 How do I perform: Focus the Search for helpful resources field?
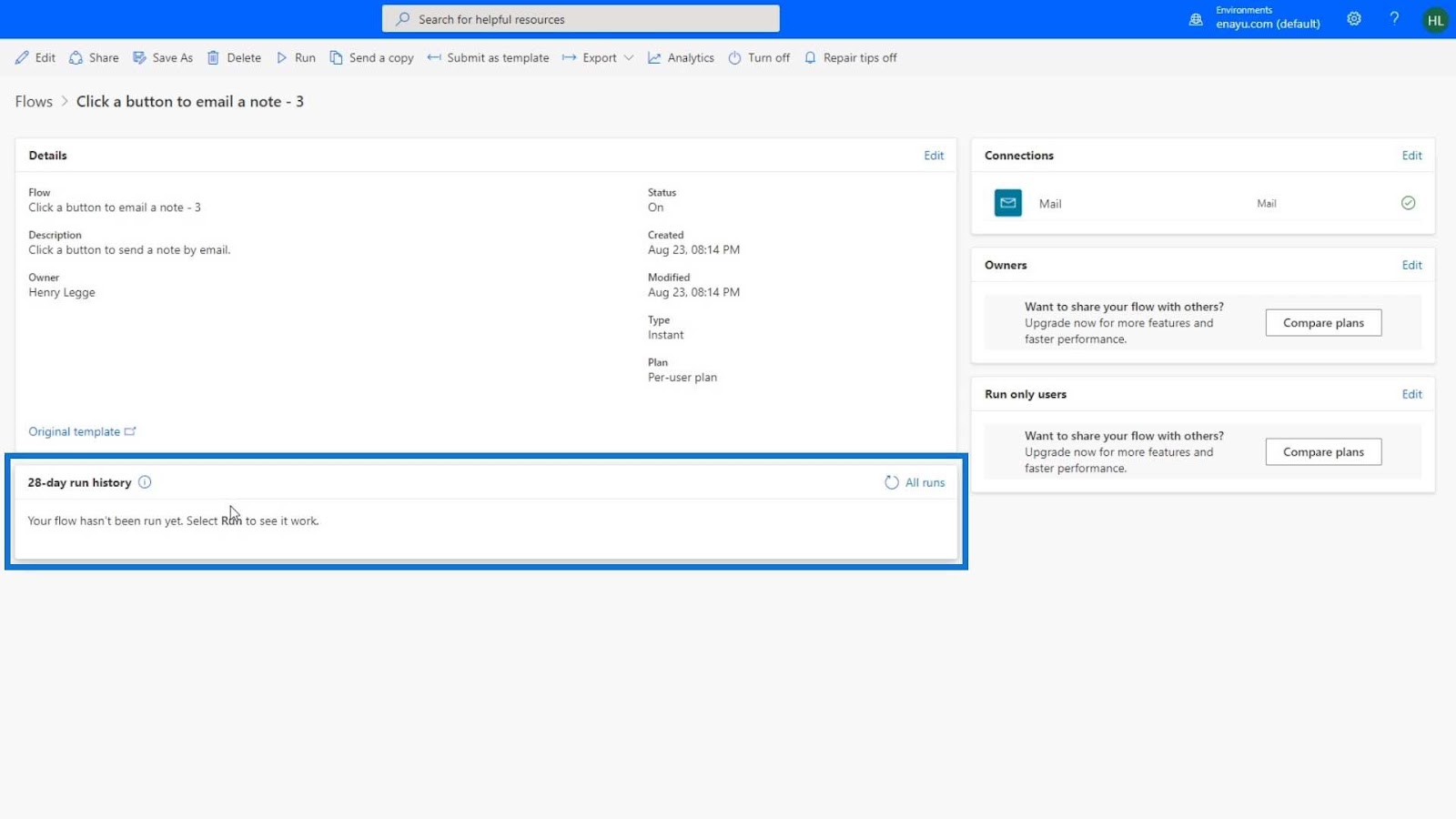click(x=581, y=18)
